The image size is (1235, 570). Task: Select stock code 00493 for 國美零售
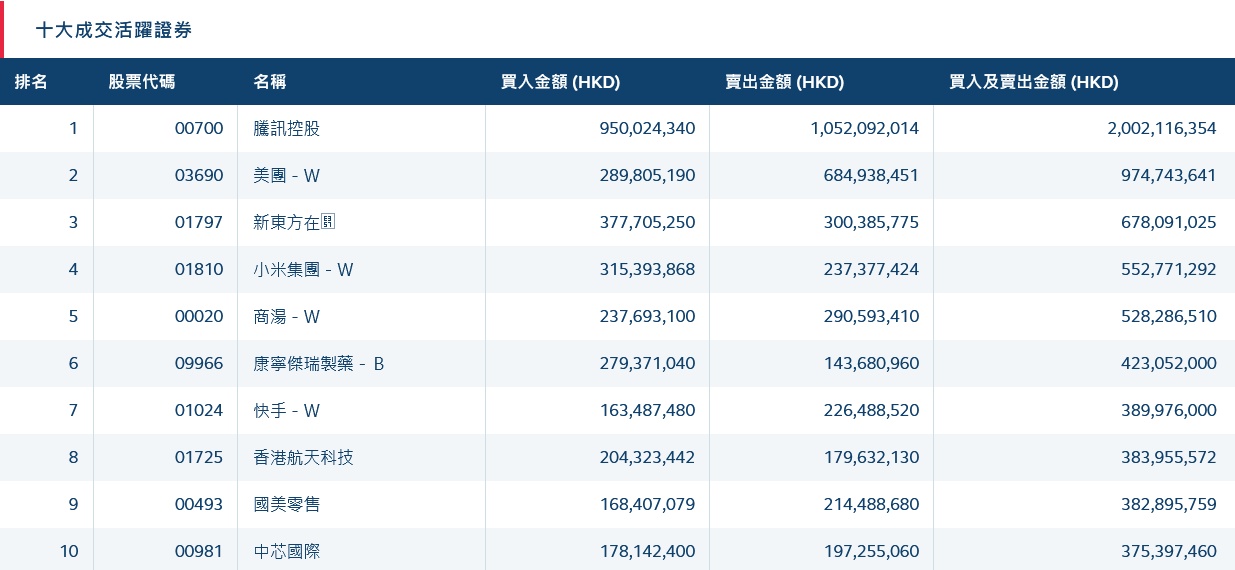(x=199, y=504)
